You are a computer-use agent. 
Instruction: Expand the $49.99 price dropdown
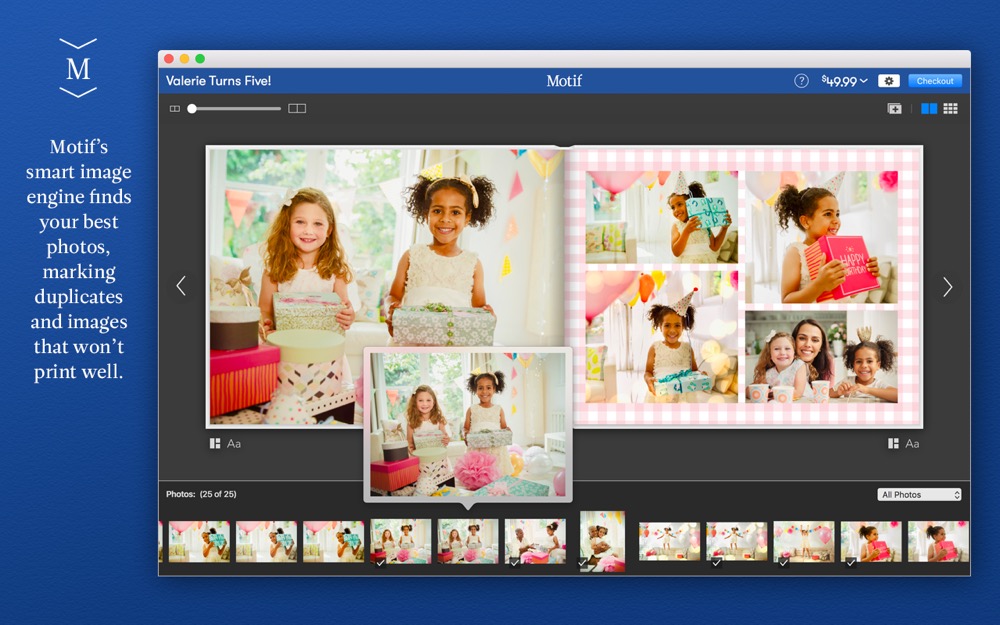[844, 81]
